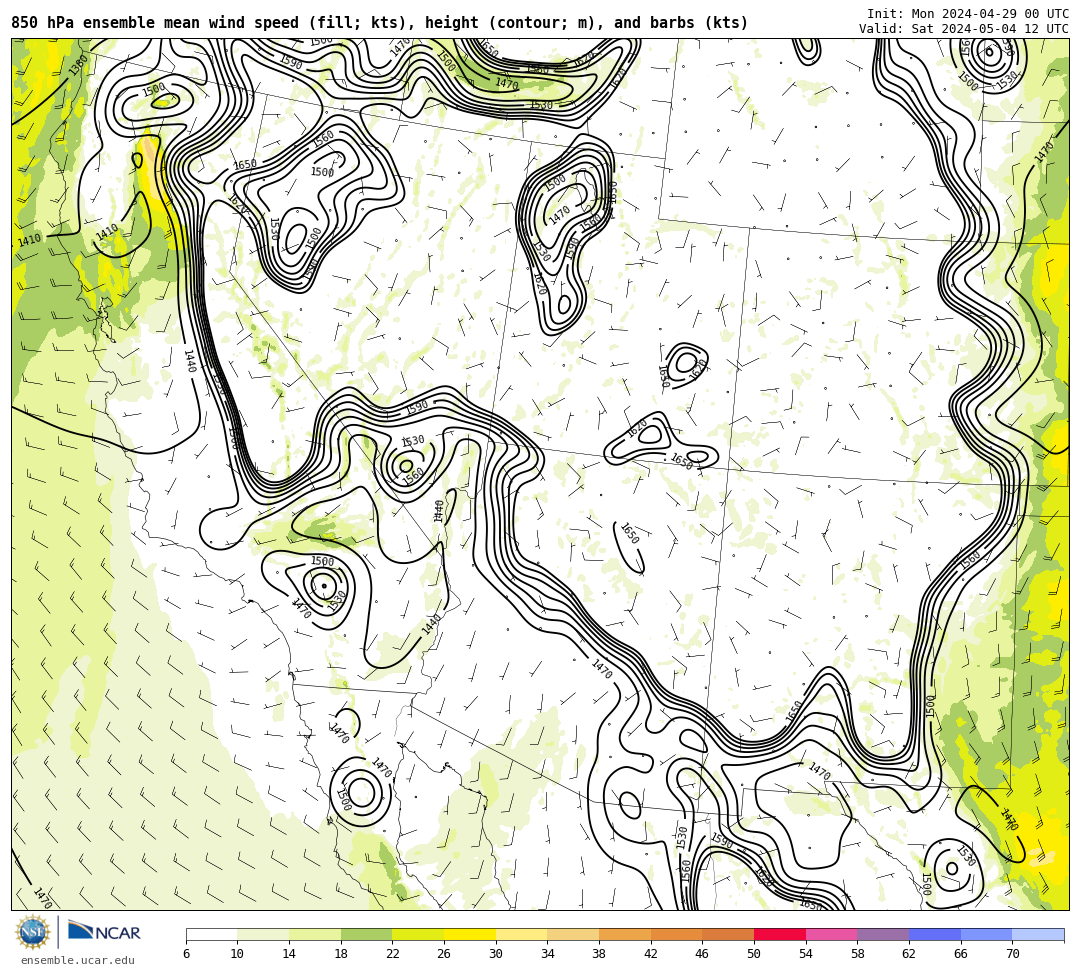Click the Valid: Sat 2024-05-04 12 UTC text

(964, 29)
